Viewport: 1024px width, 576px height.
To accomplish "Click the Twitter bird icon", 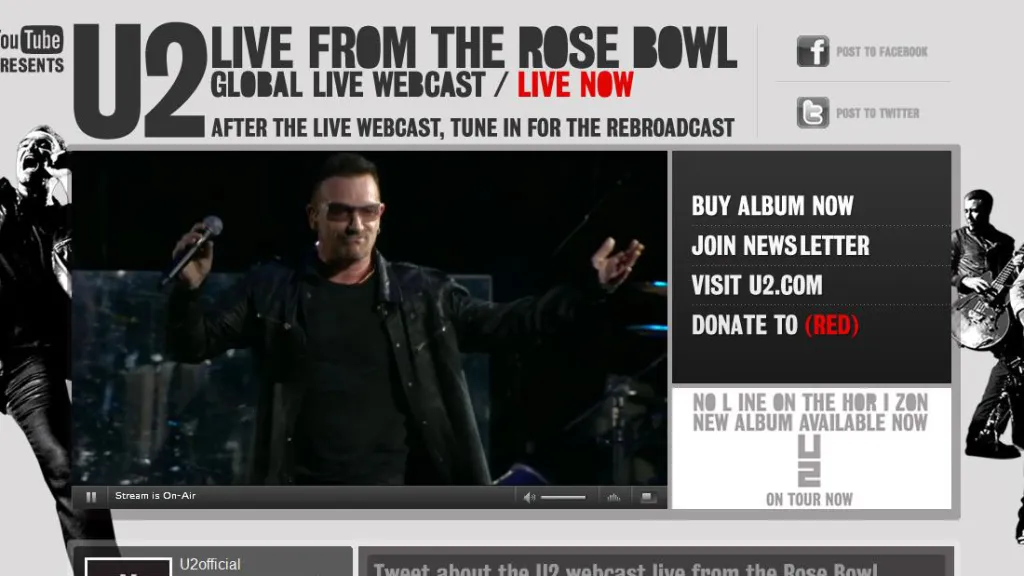I will coord(812,112).
